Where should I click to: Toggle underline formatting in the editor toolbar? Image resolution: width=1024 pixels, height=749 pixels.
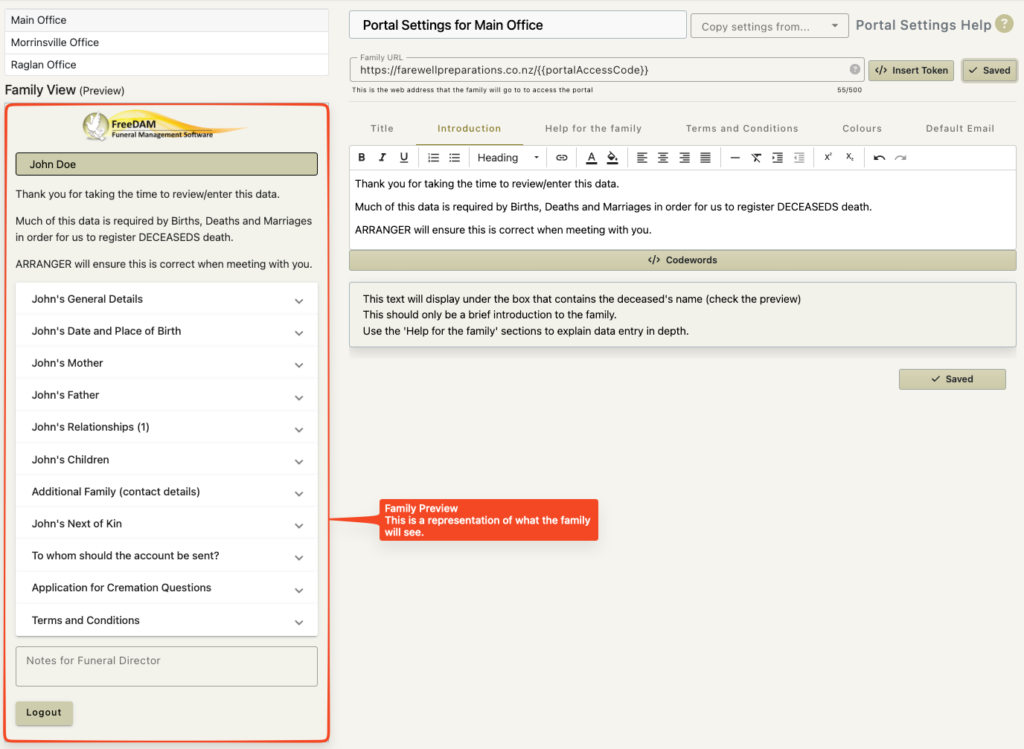point(404,157)
